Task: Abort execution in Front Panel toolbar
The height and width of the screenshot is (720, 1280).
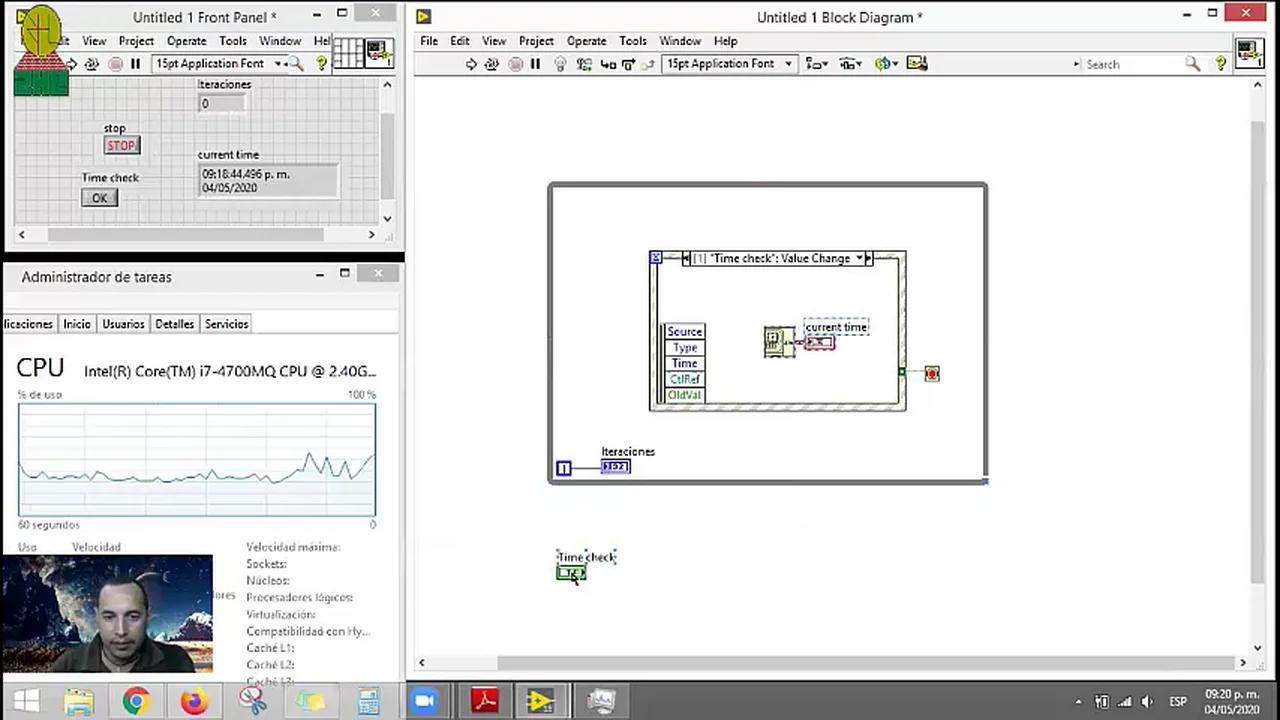Action: coord(115,64)
